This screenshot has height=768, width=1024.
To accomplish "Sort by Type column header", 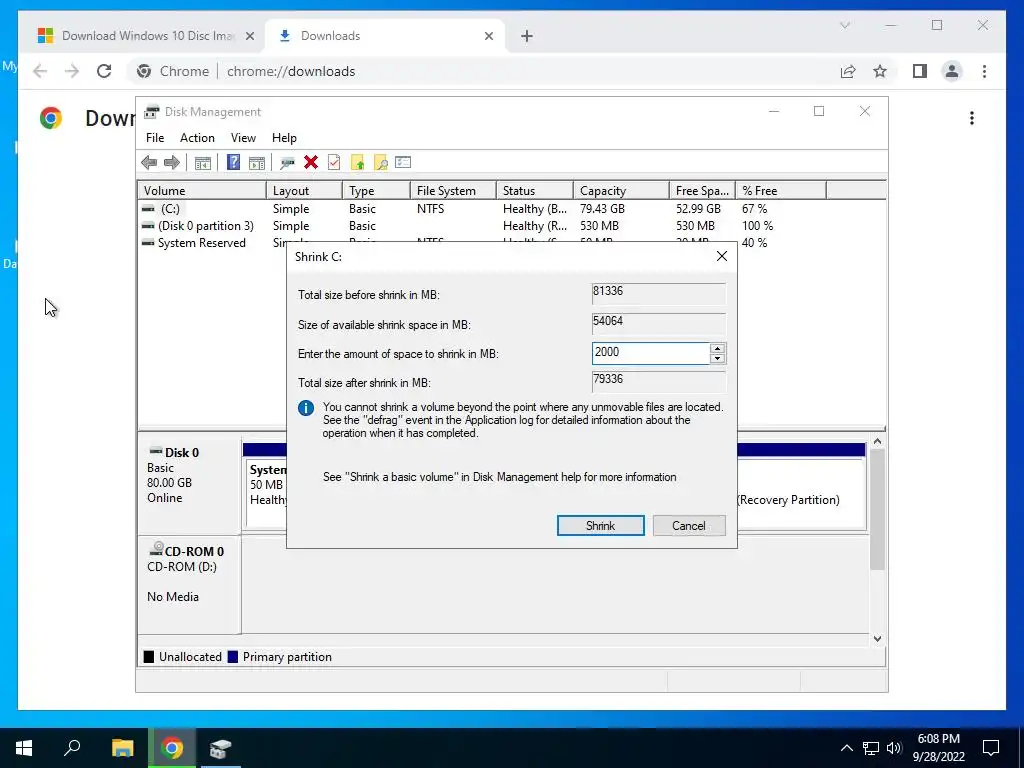I will (377, 191).
